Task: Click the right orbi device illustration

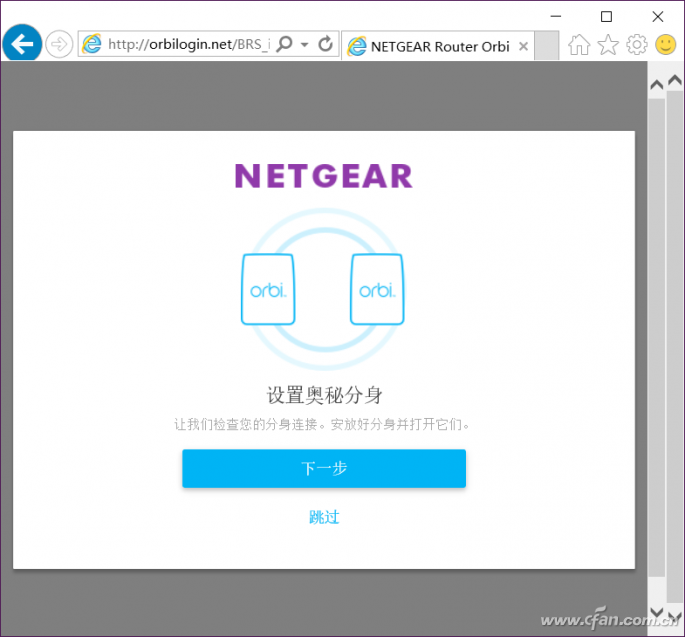Action: (377, 289)
